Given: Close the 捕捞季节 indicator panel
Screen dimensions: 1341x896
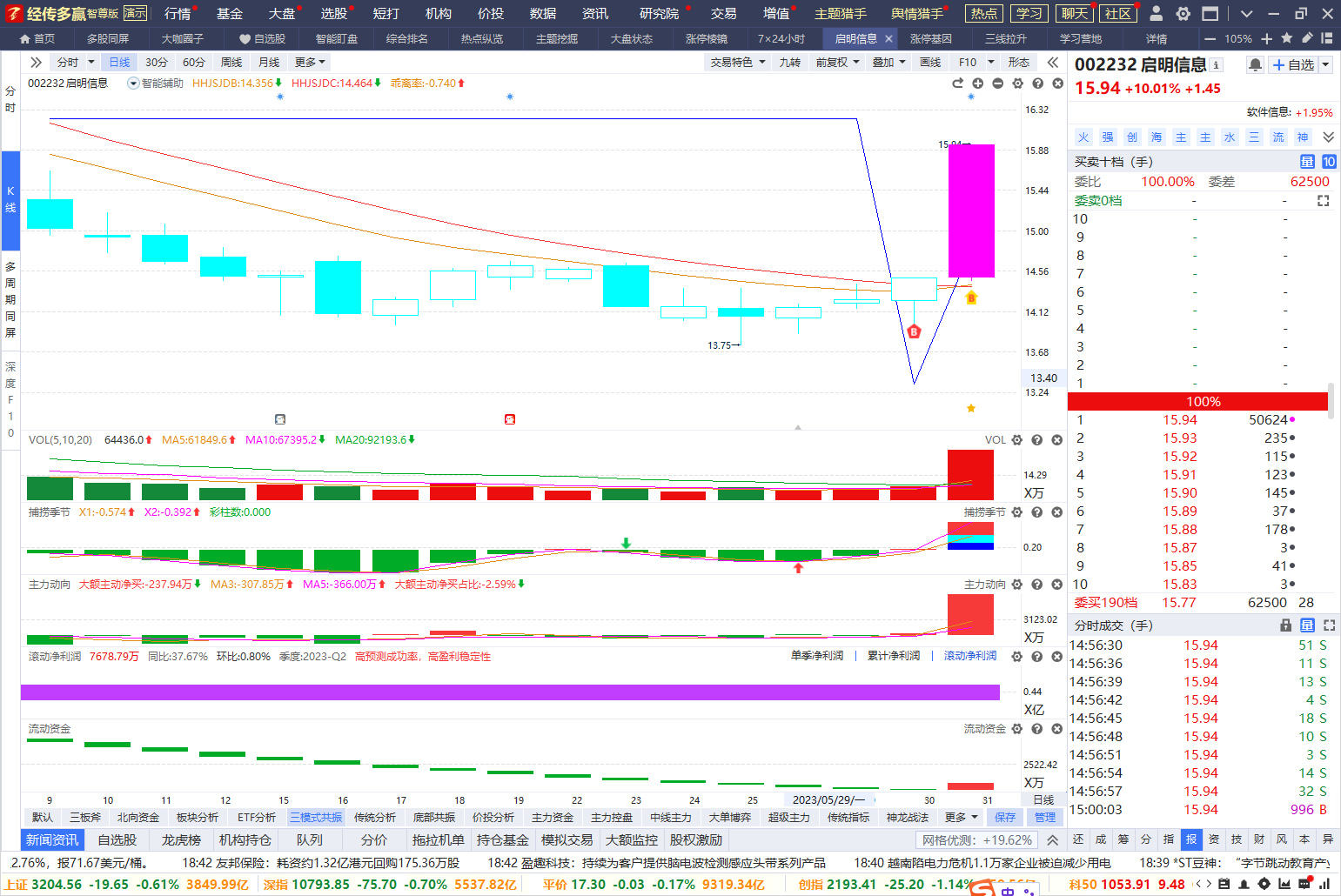Looking at the screenshot, I should (x=1056, y=512).
